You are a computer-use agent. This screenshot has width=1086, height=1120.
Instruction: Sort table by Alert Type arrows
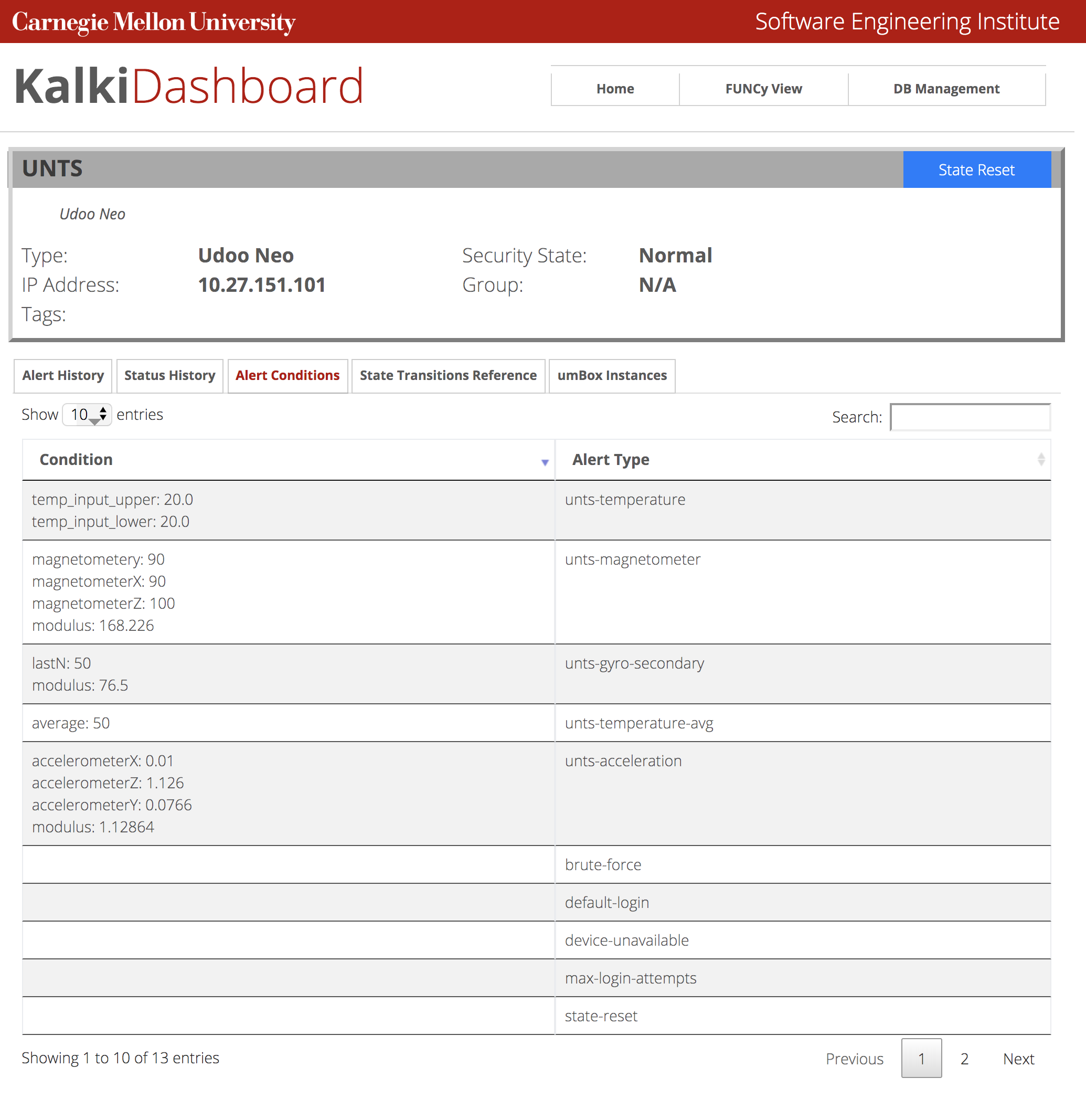[x=1041, y=459]
